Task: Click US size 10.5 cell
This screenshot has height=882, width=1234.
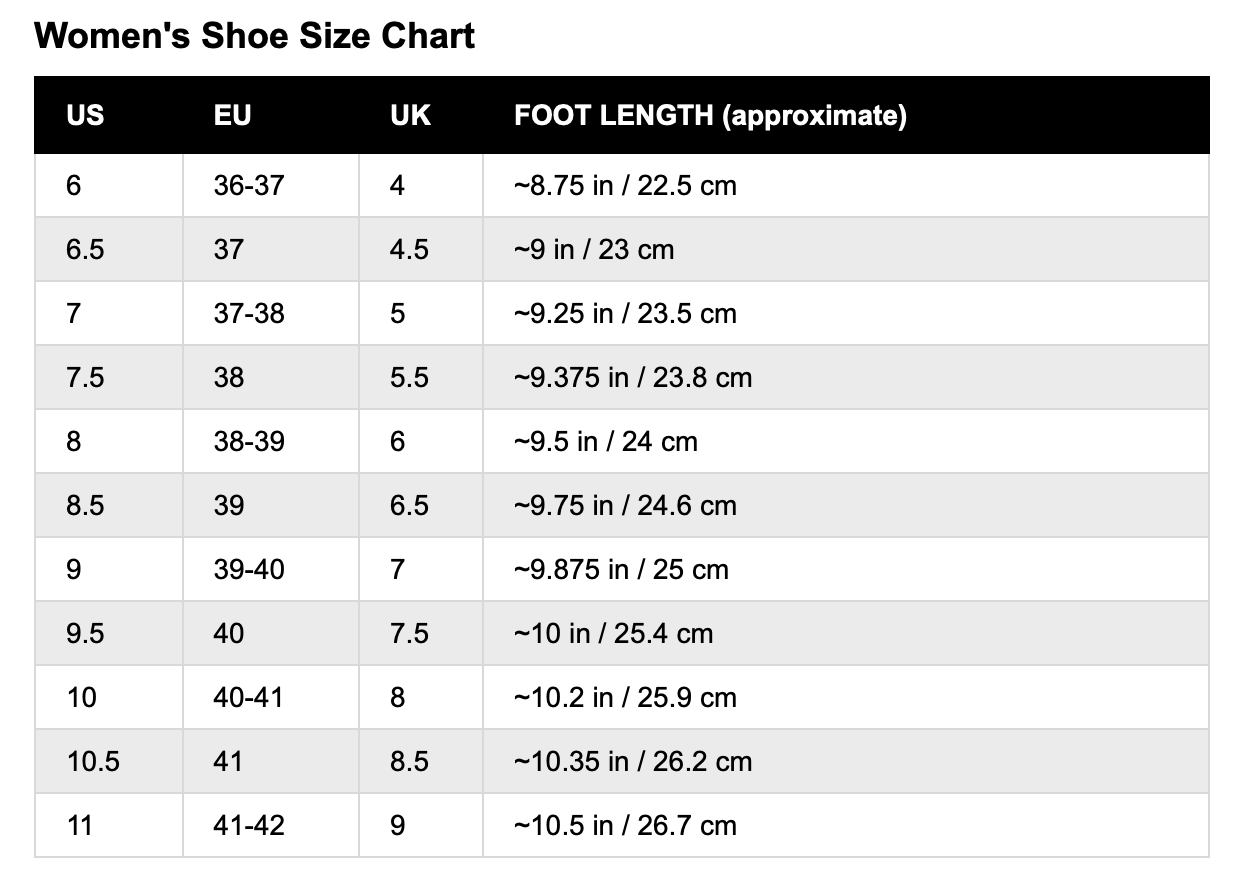Action: (x=109, y=761)
